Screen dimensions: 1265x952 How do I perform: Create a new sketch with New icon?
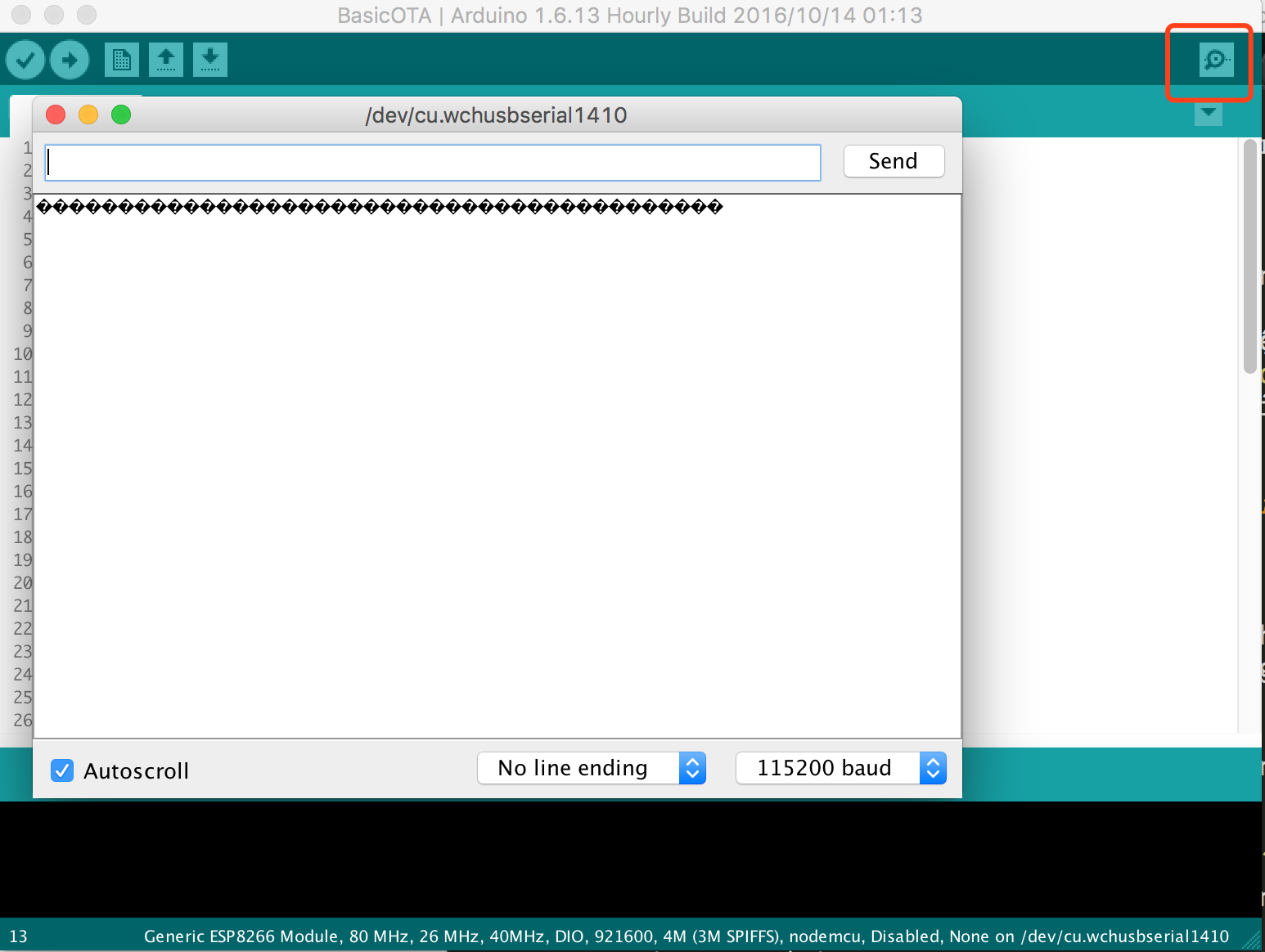point(122,60)
